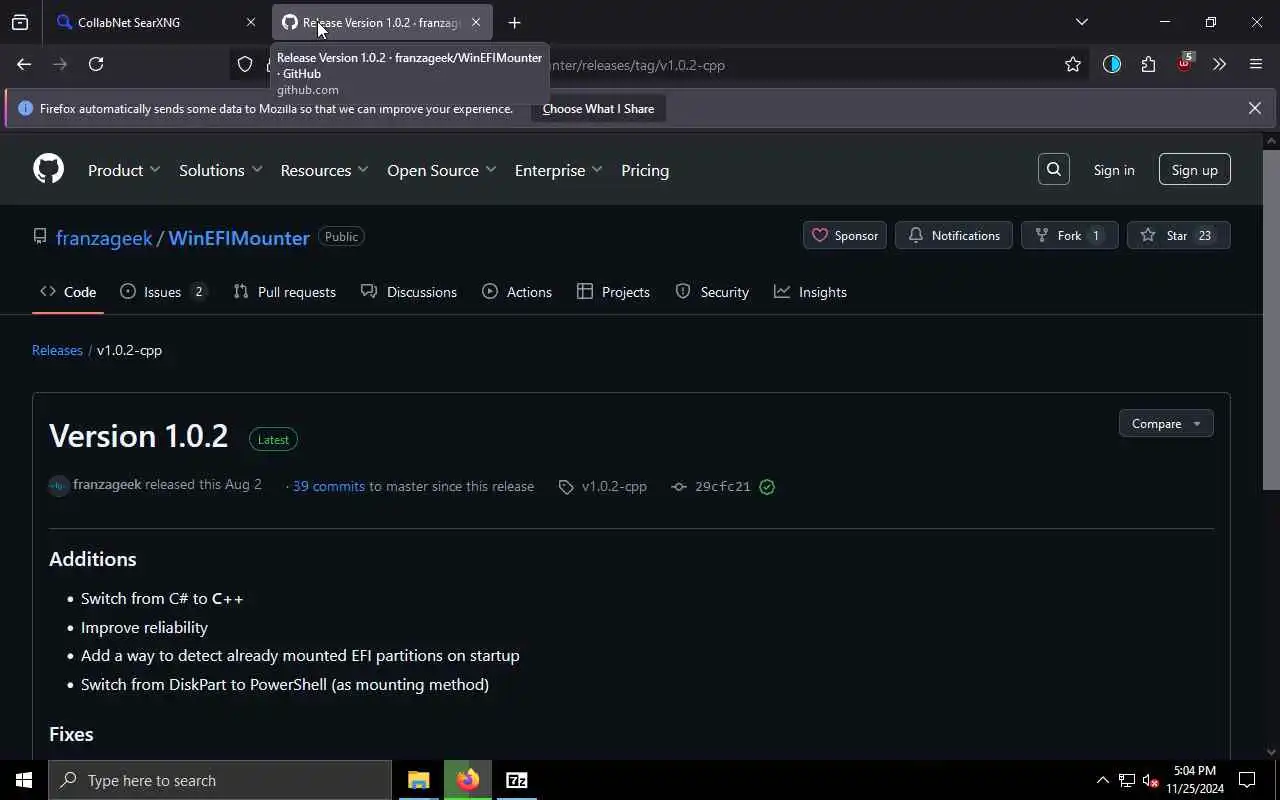Open the v1.0.2-cpp tag link
Viewport: 1280px width, 800px height.
click(x=603, y=486)
